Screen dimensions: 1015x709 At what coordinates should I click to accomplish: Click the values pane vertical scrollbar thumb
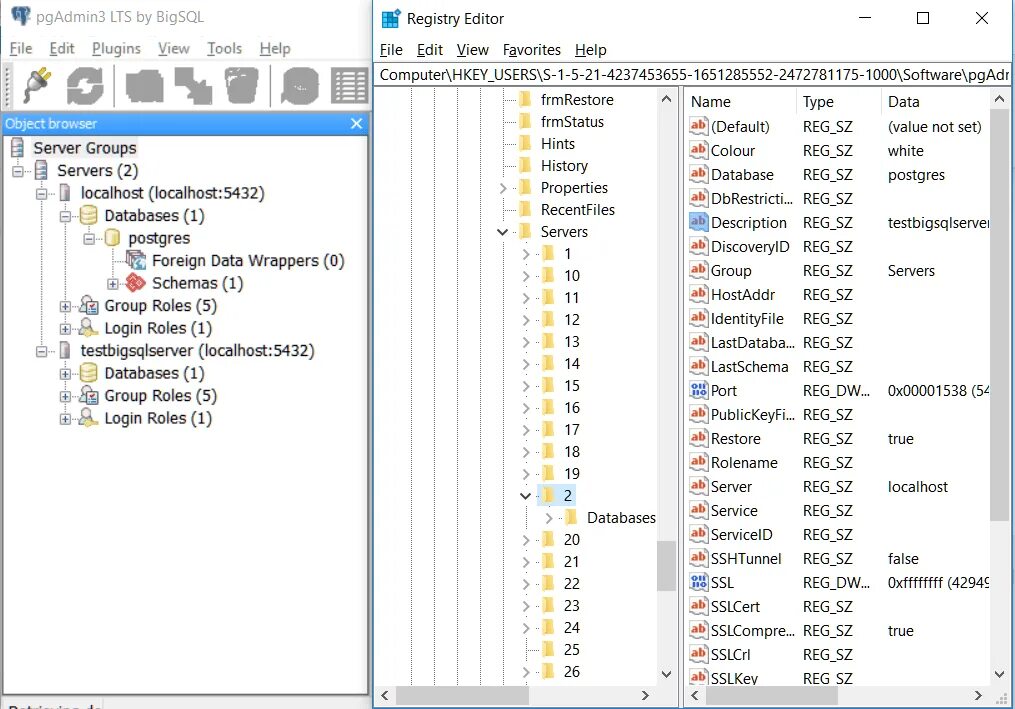[999, 314]
